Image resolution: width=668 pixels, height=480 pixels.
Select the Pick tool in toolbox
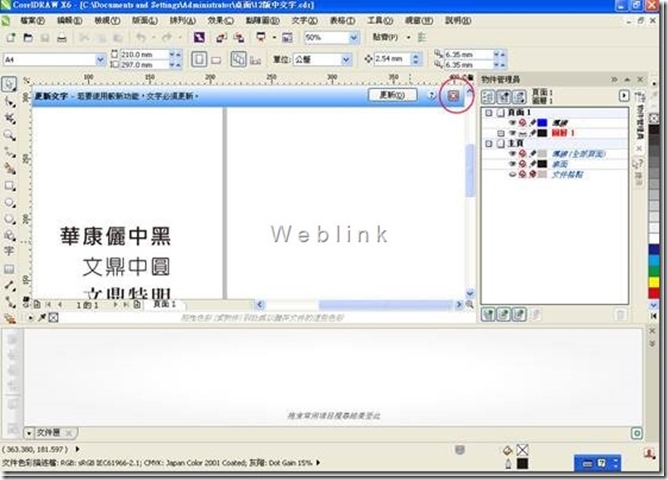pyautogui.click(x=9, y=84)
